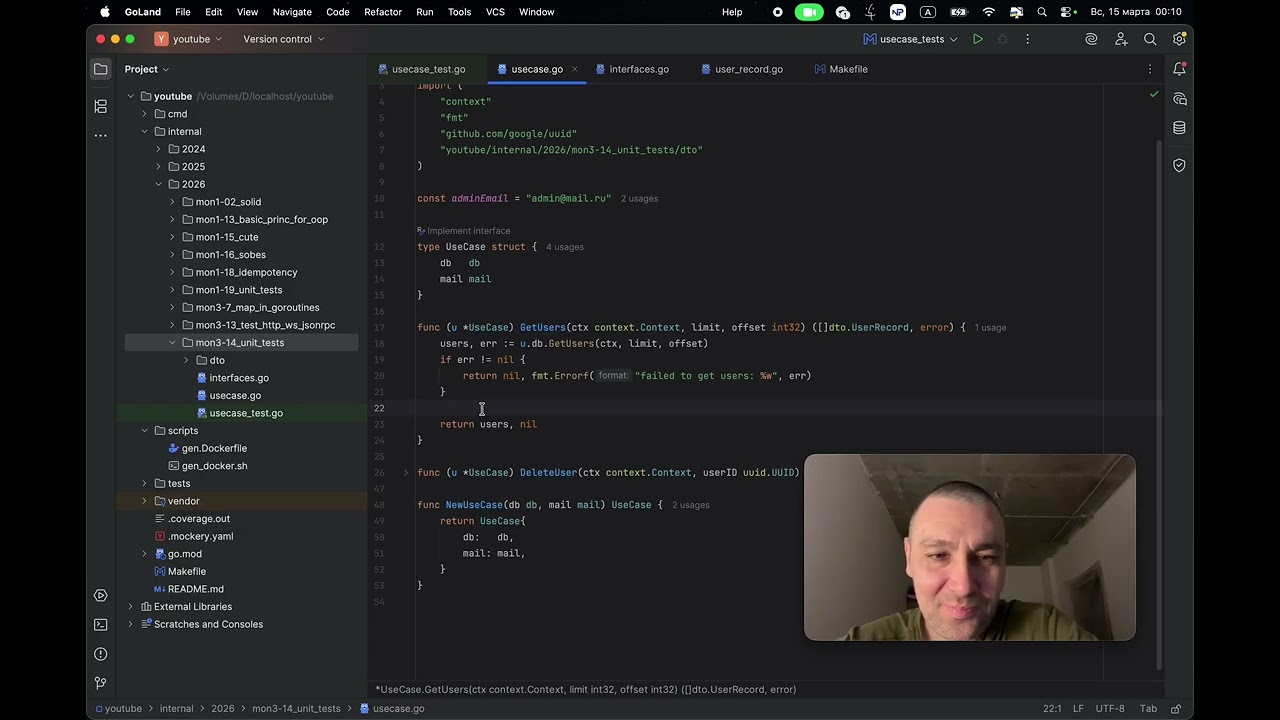This screenshot has width=1280, height=720.
Task: Click the UTF-8 encoding indicator
Action: [1110, 708]
